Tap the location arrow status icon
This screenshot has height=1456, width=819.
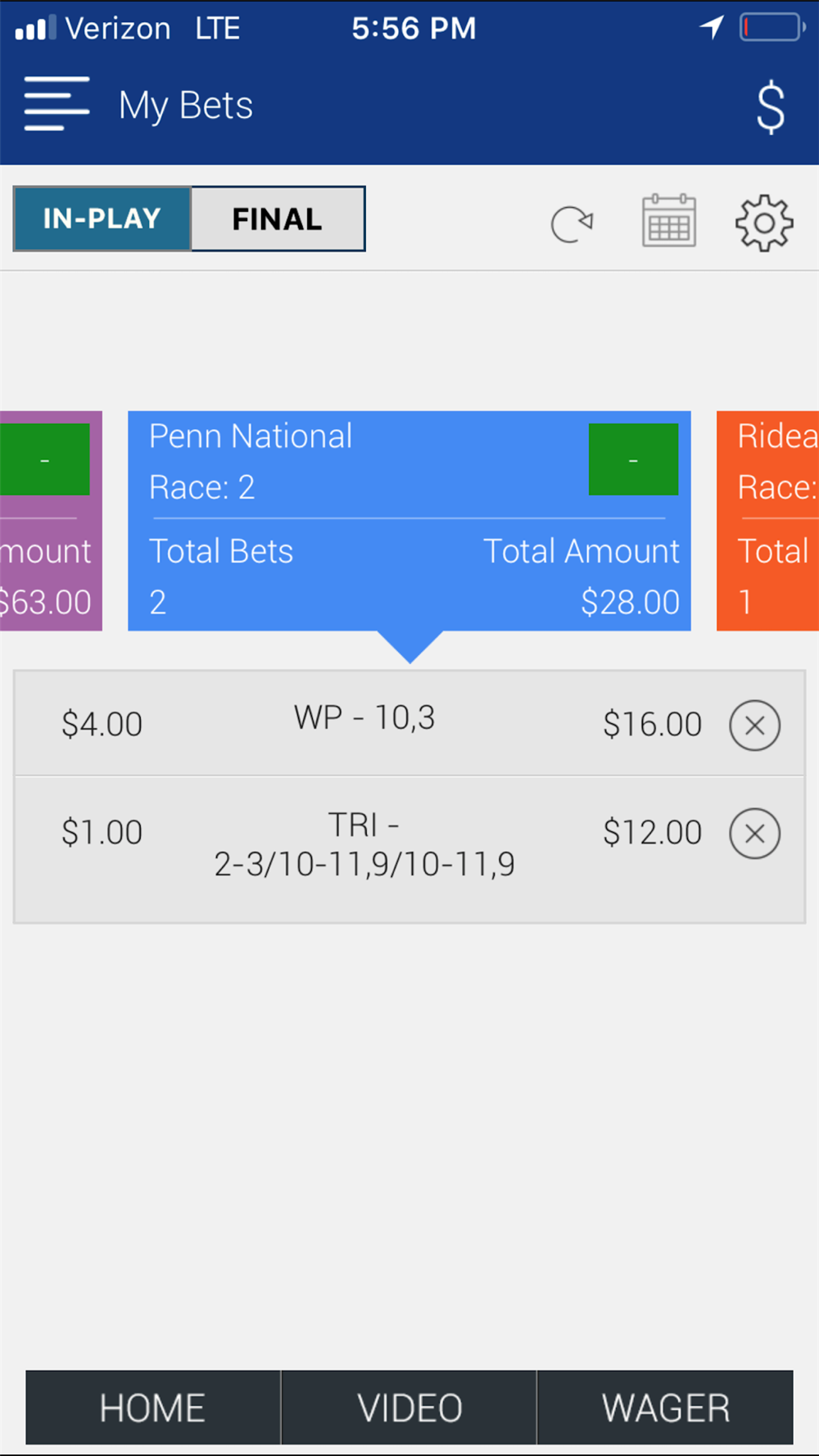coord(712,27)
